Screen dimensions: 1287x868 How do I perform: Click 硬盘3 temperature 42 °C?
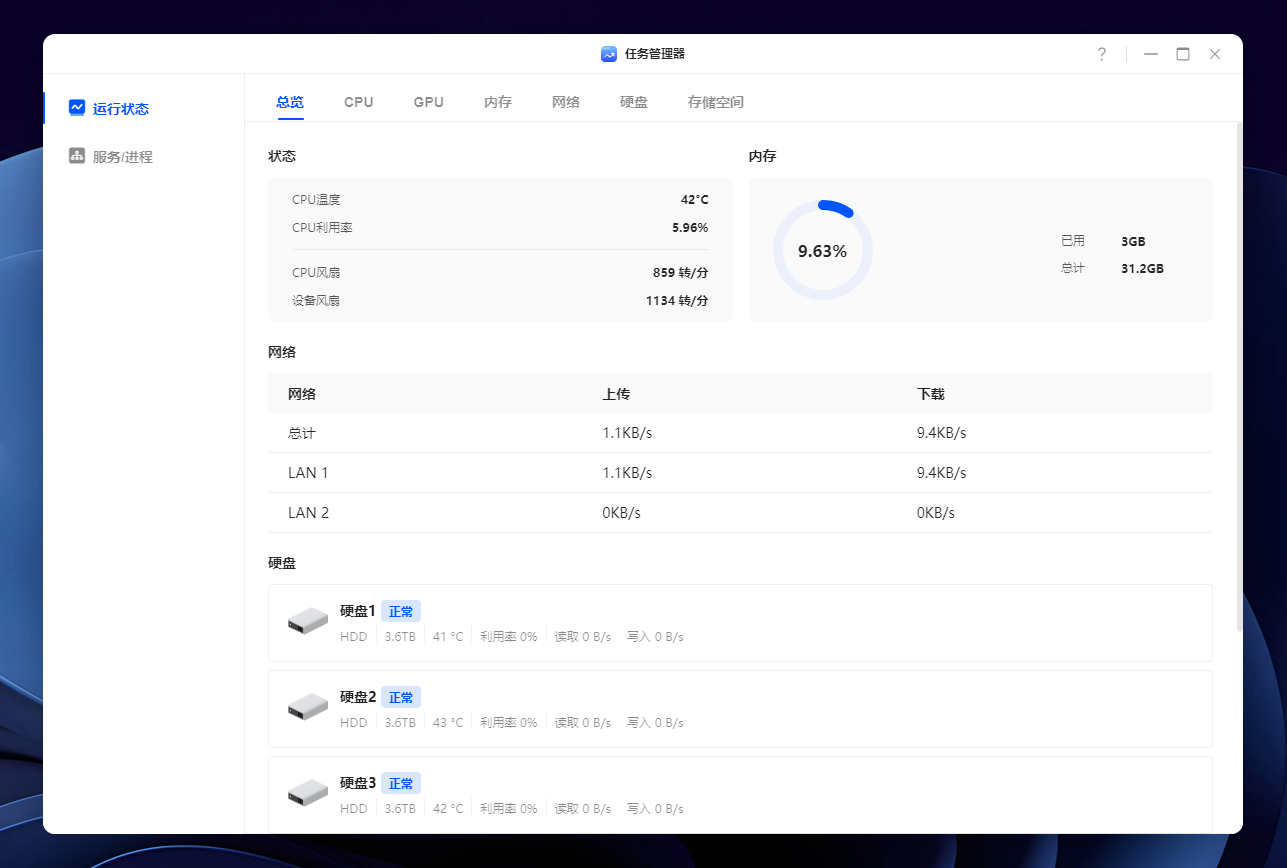[448, 809]
